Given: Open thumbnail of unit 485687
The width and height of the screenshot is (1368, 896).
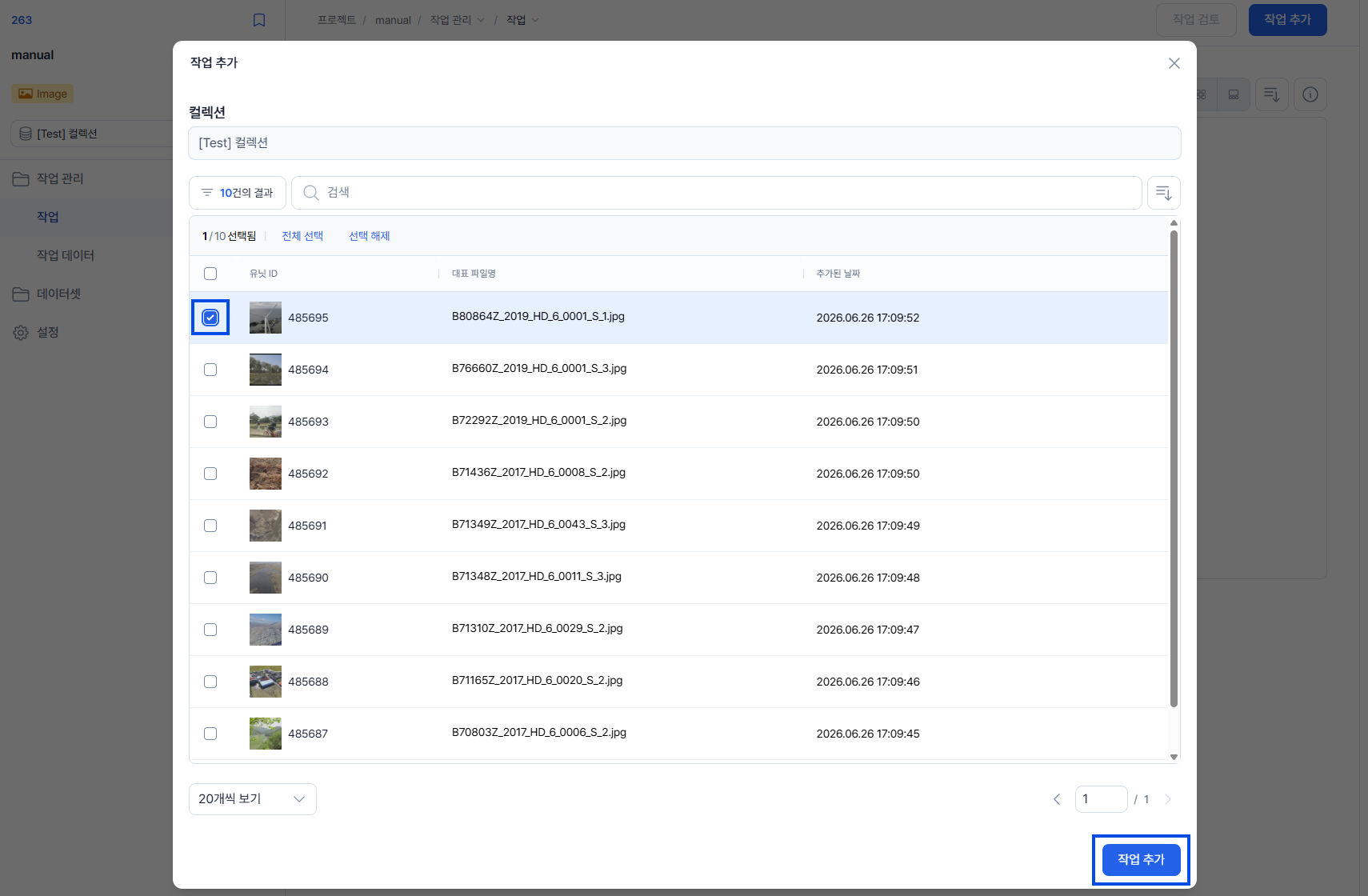Looking at the screenshot, I should (x=266, y=734).
